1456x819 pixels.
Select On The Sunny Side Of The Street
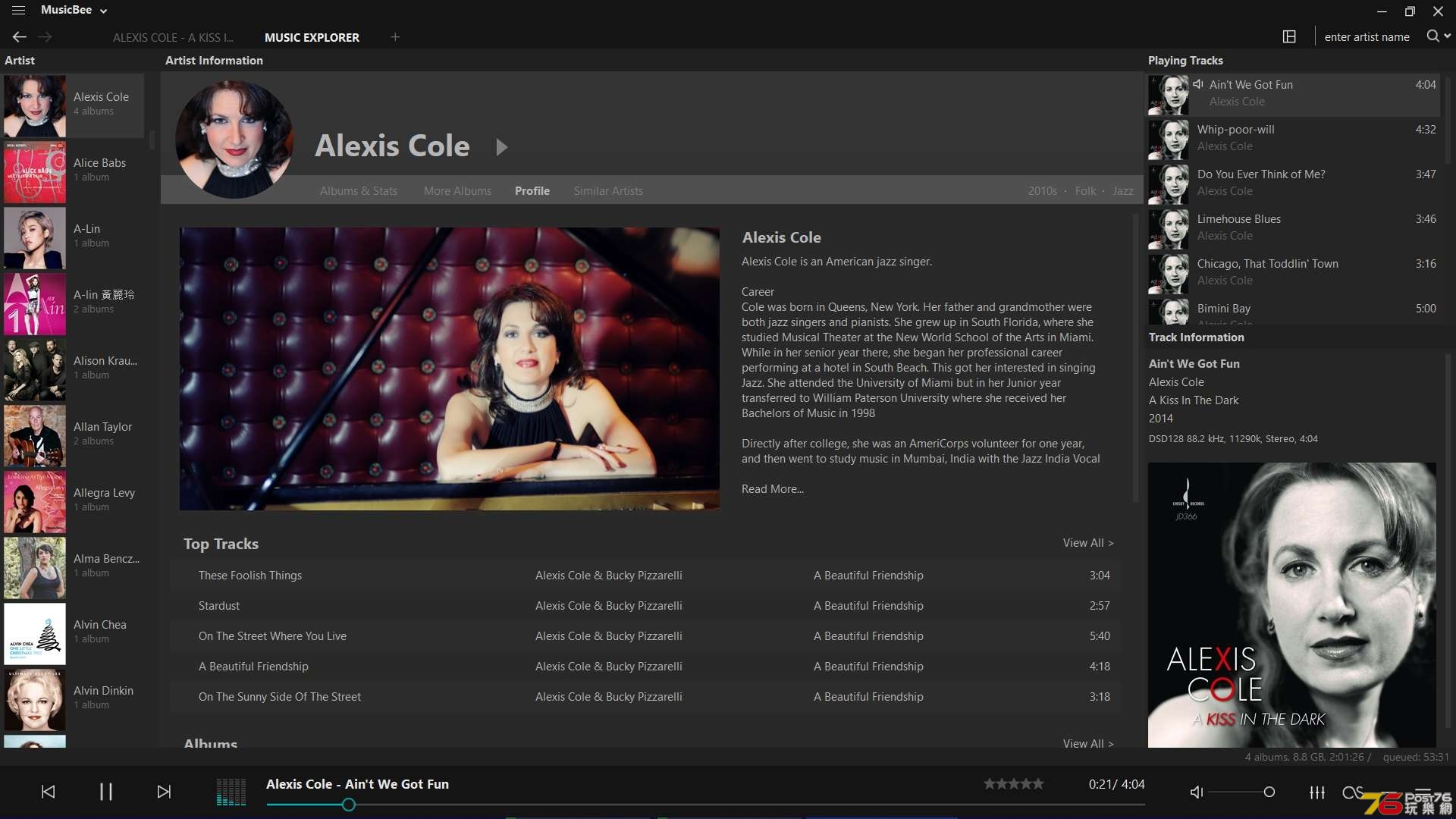645,697
